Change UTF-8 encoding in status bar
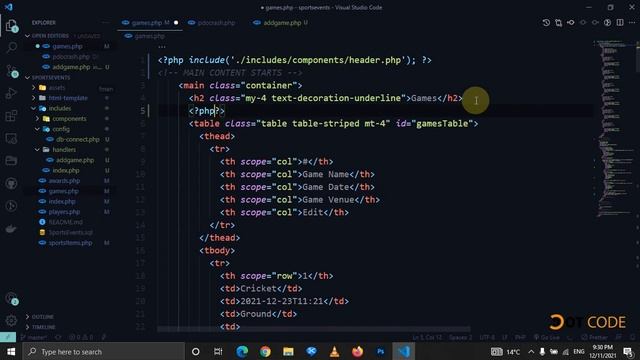640x360 pixels. pos(487,337)
